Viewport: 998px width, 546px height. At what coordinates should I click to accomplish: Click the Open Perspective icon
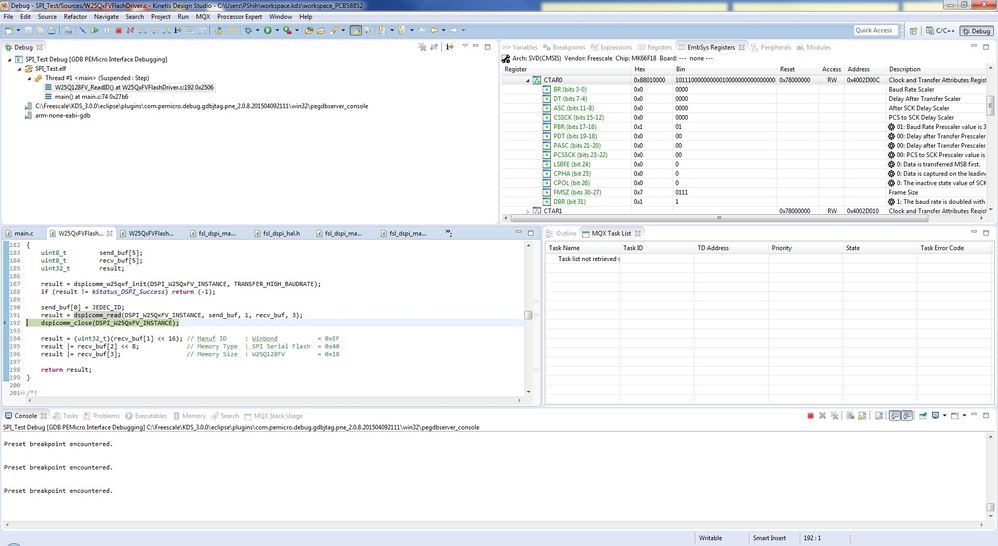pyautogui.click(x=913, y=31)
